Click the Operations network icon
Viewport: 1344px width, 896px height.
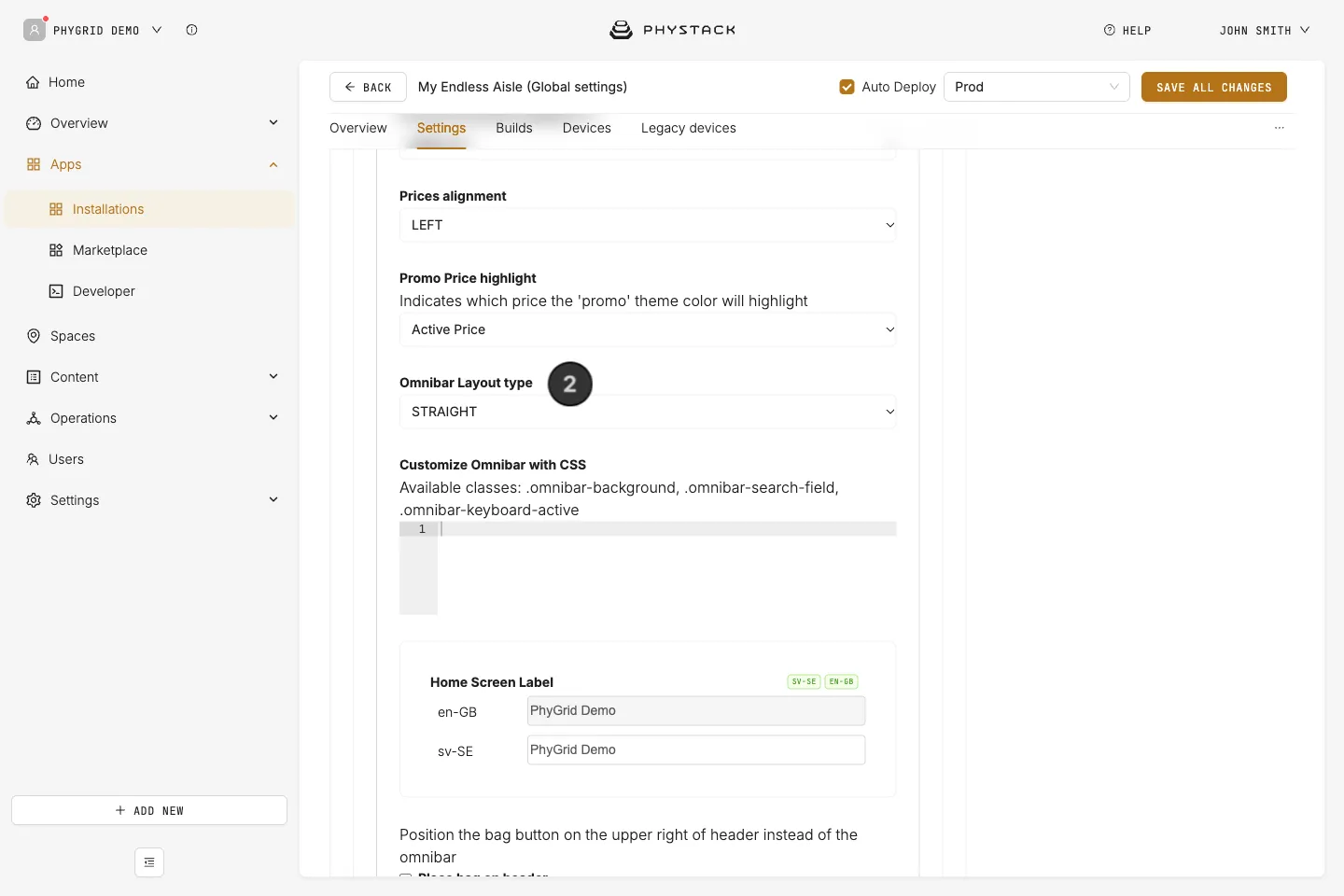click(34, 418)
